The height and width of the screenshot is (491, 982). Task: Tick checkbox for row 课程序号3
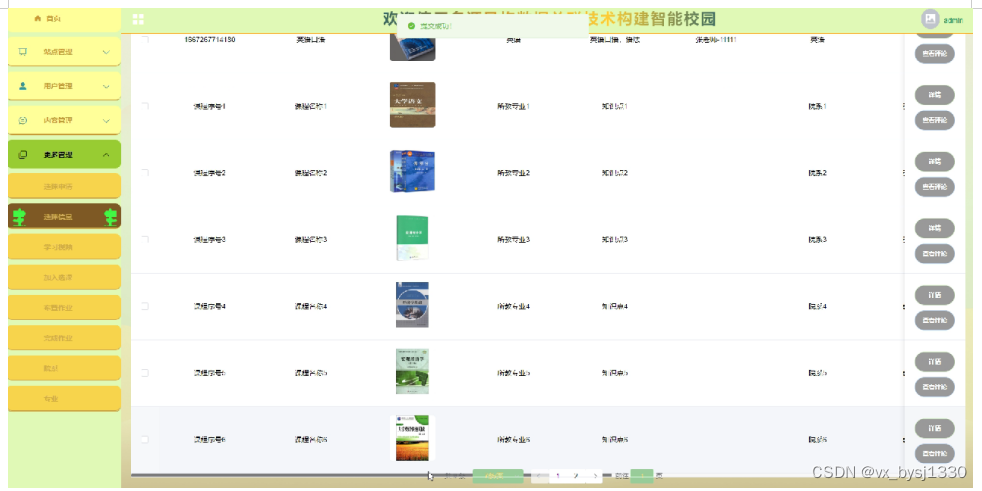click(x=145, y=239)
